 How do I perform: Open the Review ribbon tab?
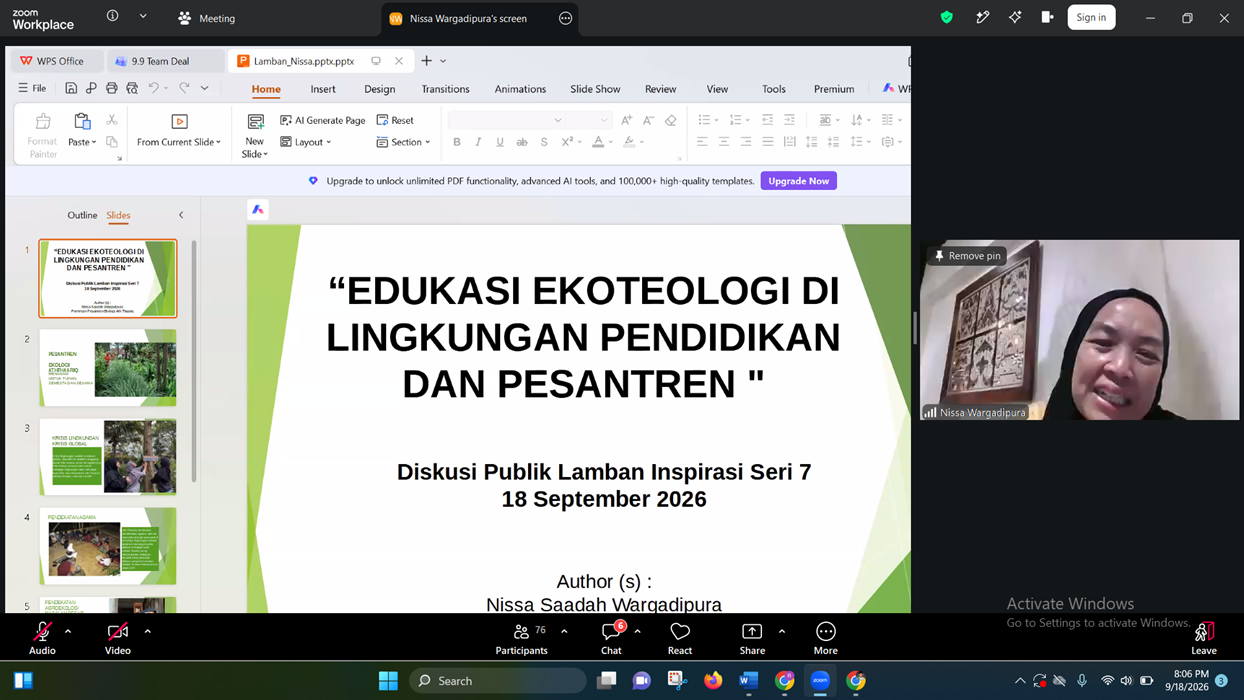point(660,89)
